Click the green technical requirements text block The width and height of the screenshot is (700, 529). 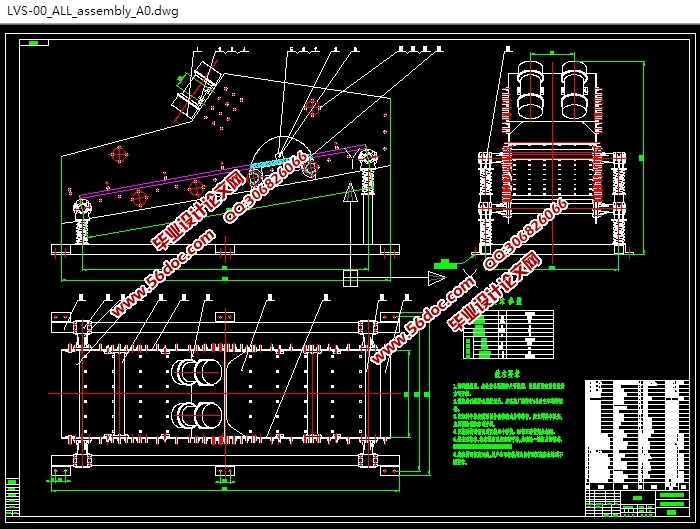(x=508, y=423)
